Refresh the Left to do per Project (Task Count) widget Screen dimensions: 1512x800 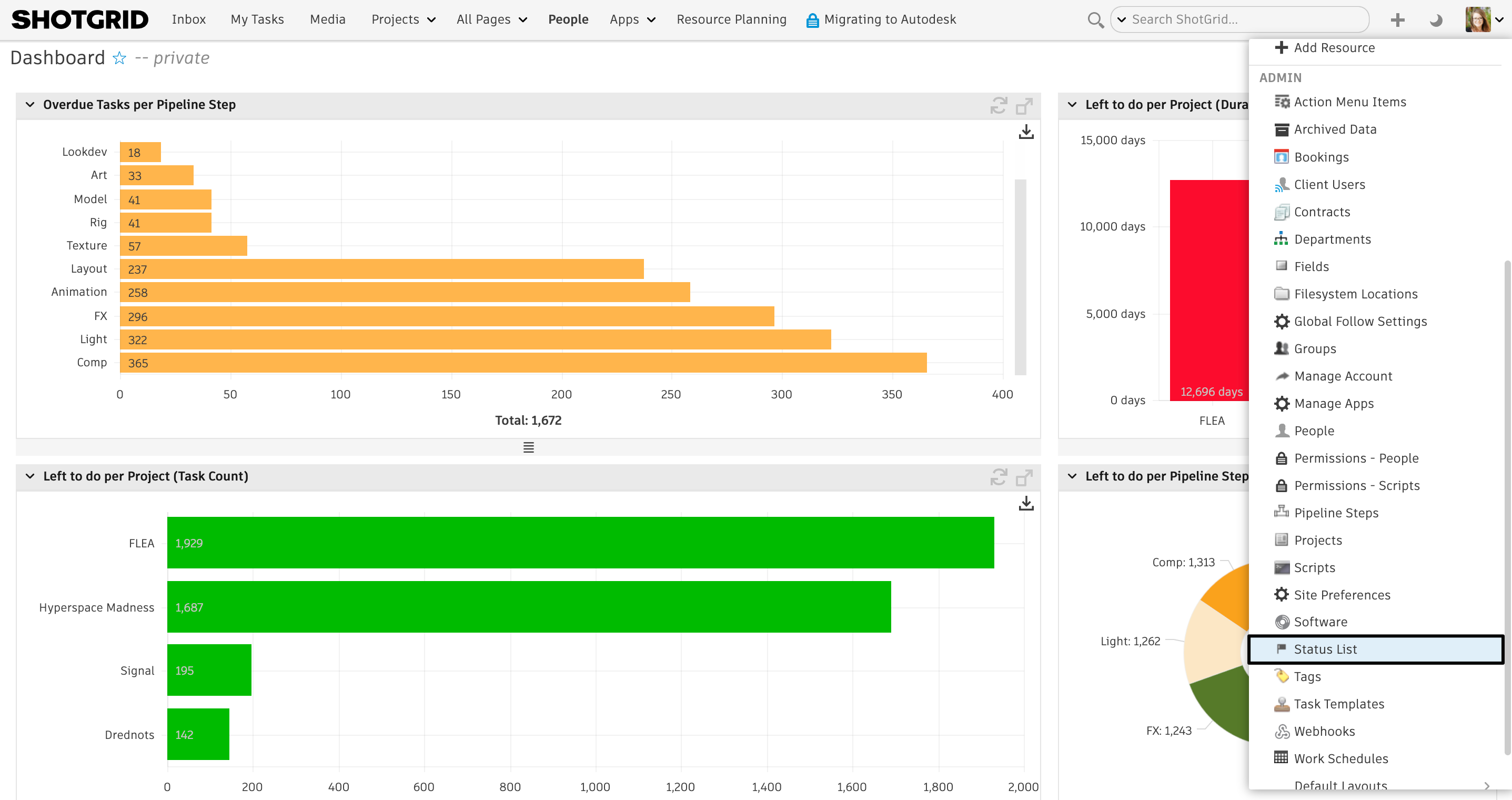click(x=999, y=477)
